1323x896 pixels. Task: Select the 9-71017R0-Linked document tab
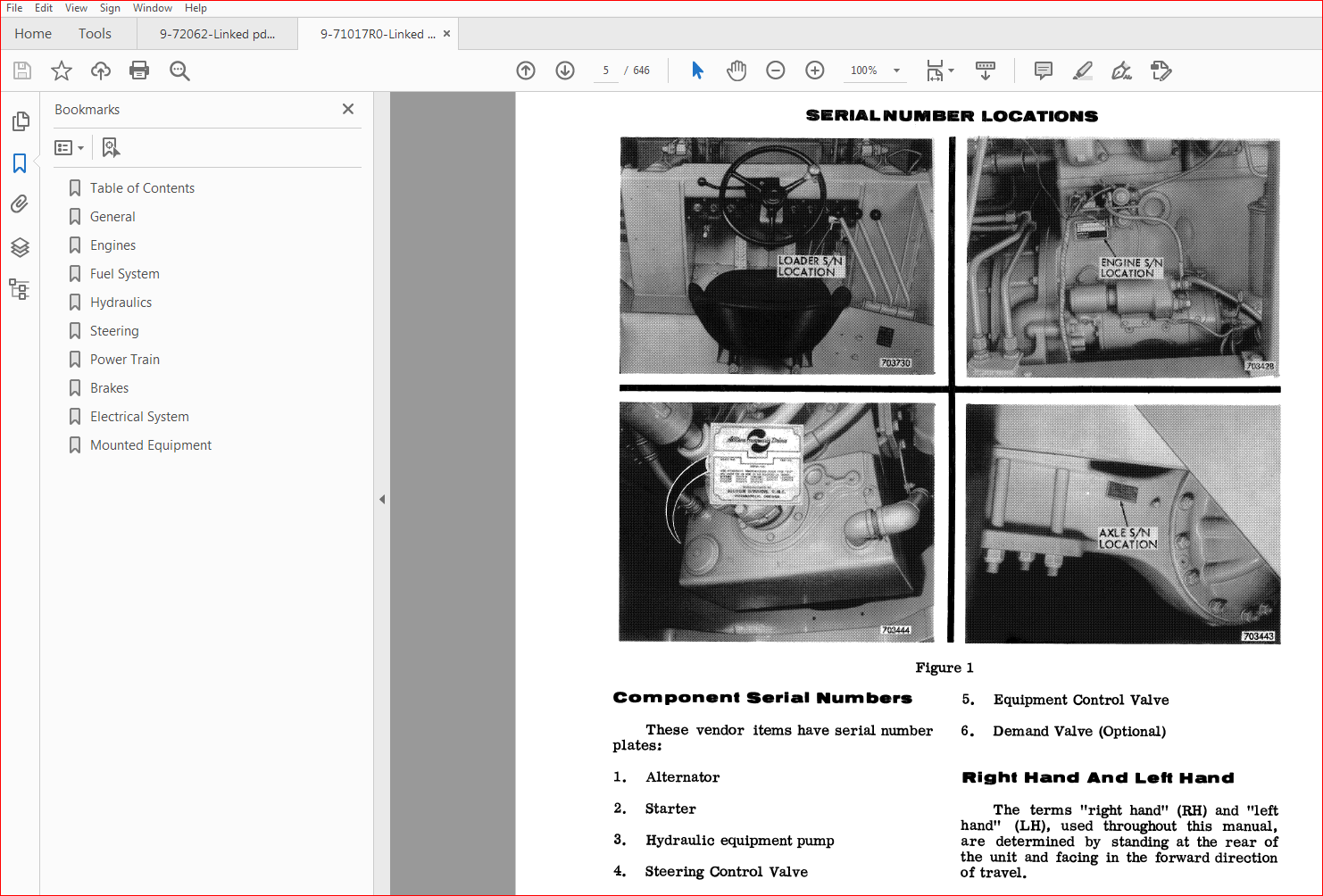pos(378,34)
